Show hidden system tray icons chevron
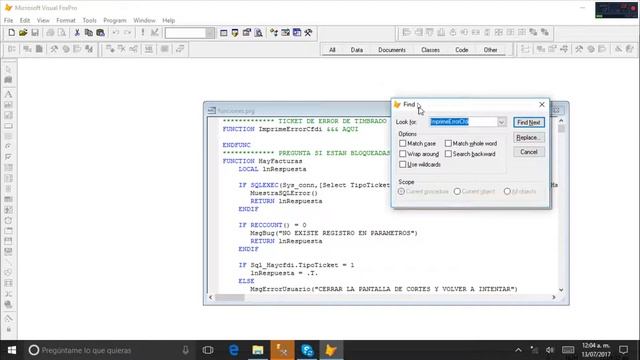 [x=518, y=350]
